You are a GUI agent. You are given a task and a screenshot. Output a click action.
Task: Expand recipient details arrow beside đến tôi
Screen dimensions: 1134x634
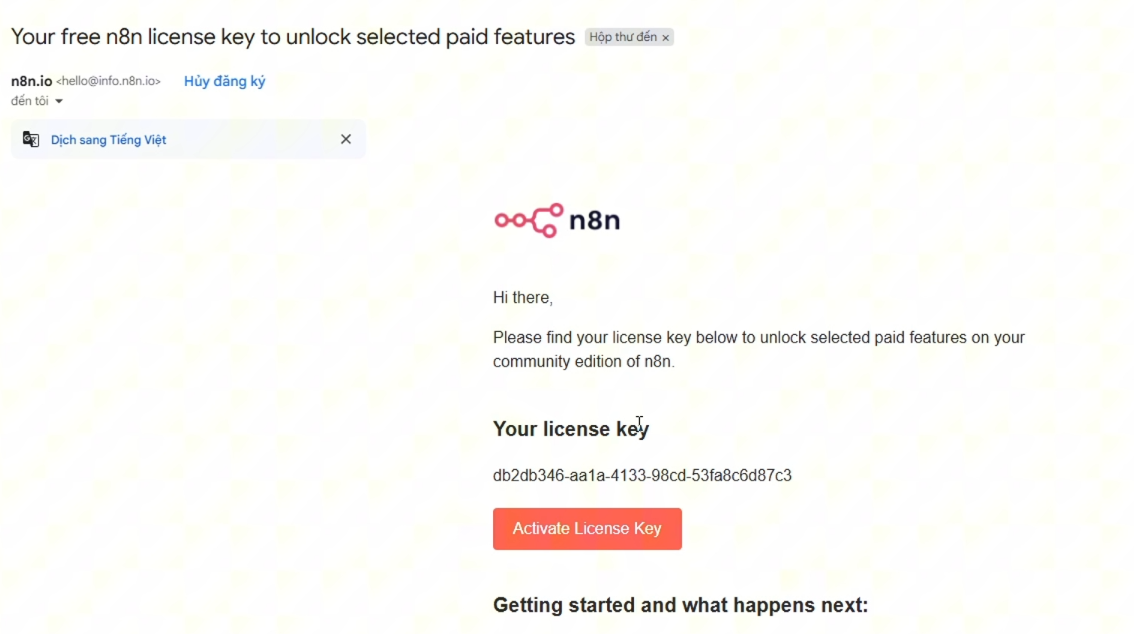59,101
